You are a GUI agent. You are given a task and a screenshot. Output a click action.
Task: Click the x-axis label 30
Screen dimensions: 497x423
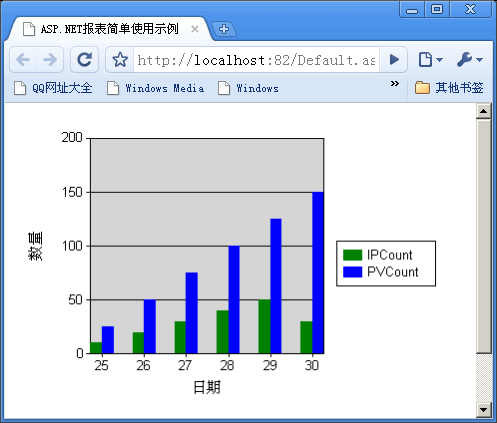tap(312, 366)
